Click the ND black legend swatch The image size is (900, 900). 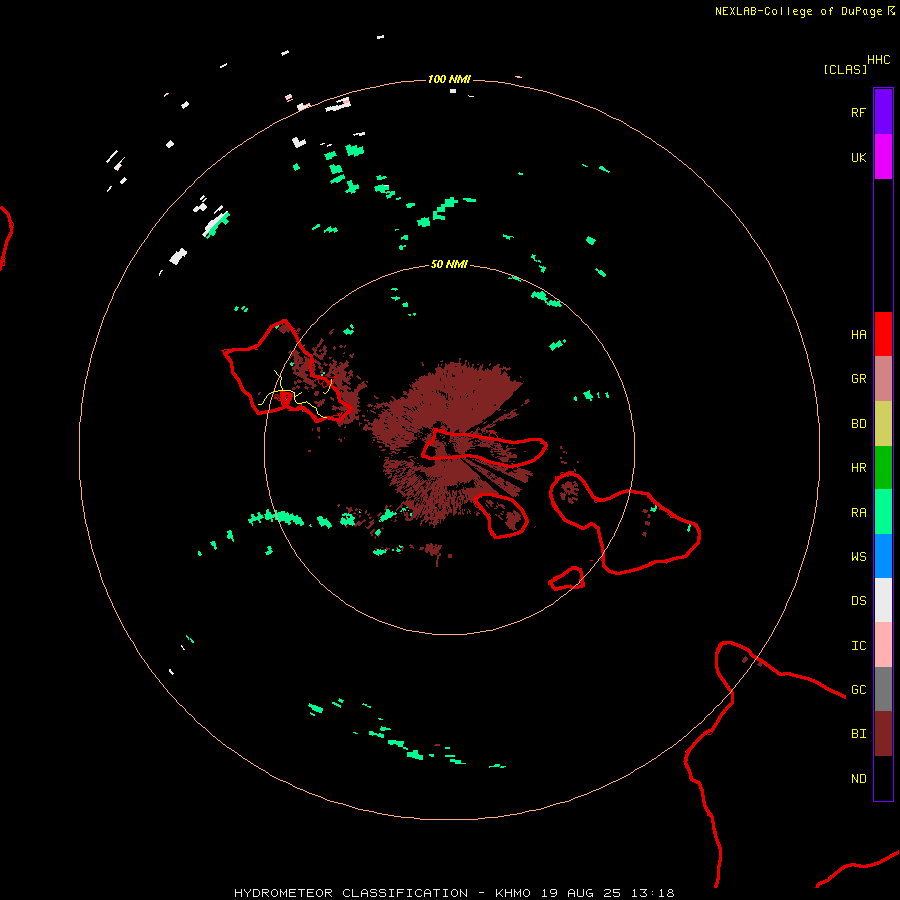click(x=883, y=778)
